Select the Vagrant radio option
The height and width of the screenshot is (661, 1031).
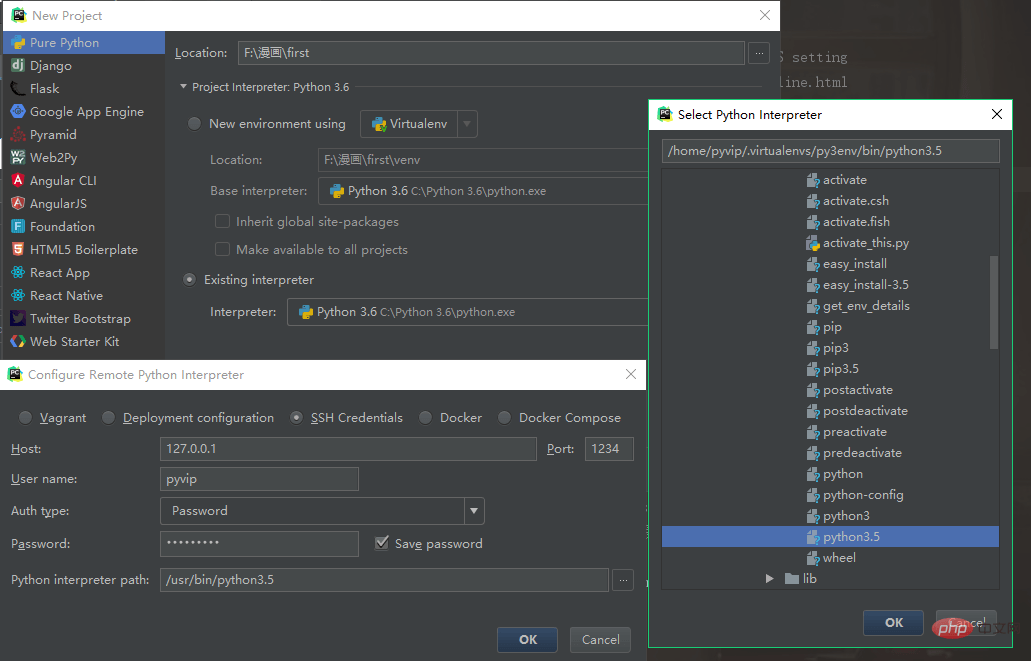pyautogui.click(x=25, y=418)
